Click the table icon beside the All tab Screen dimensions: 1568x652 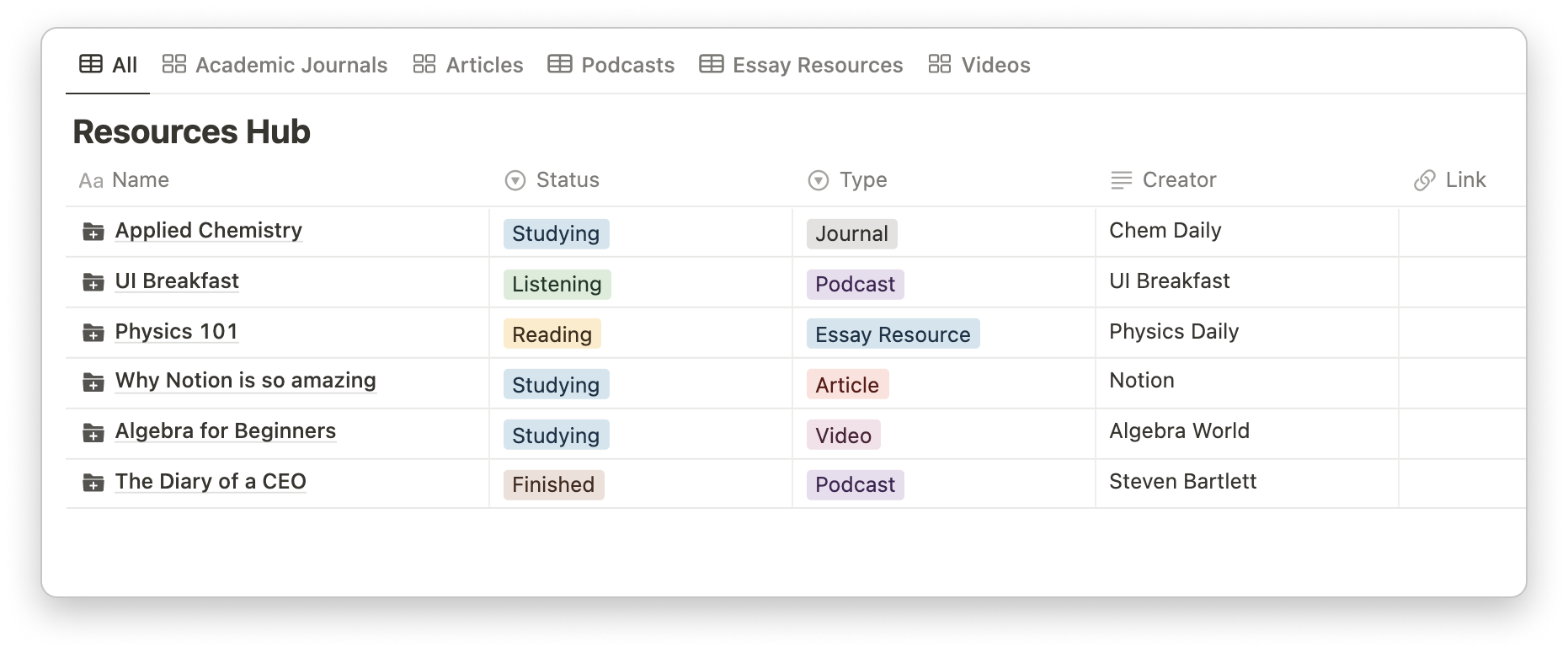pos(89,63)
